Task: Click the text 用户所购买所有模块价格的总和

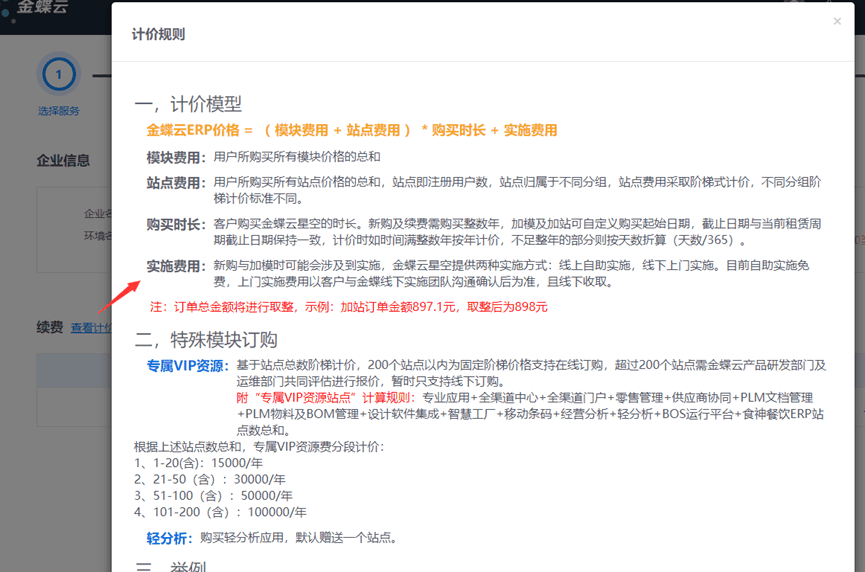Action: 297,157
